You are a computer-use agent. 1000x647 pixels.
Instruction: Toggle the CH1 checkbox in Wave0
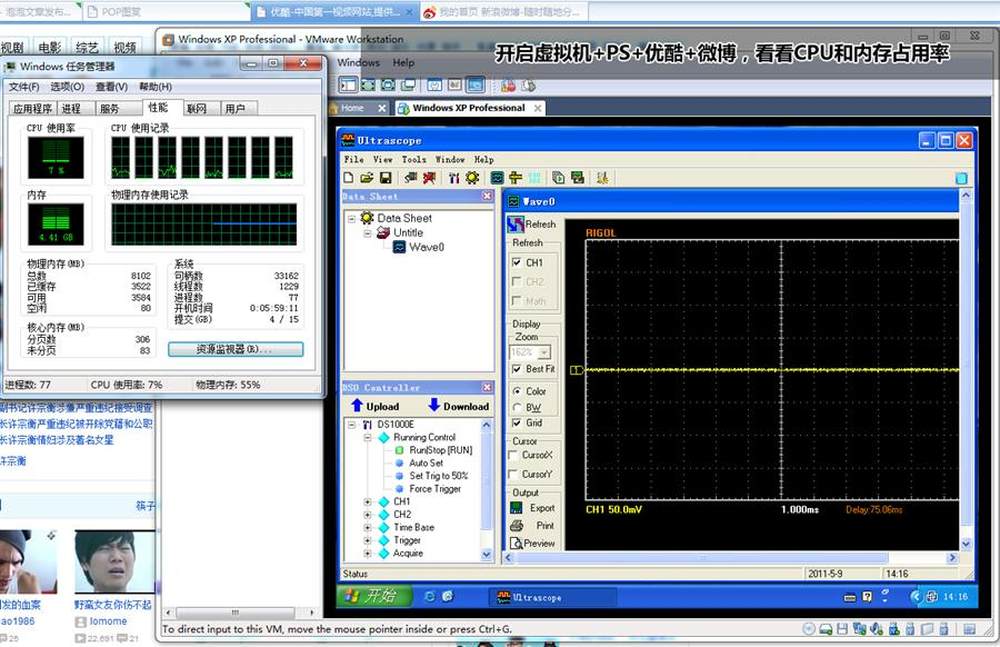tap(517, 262)
